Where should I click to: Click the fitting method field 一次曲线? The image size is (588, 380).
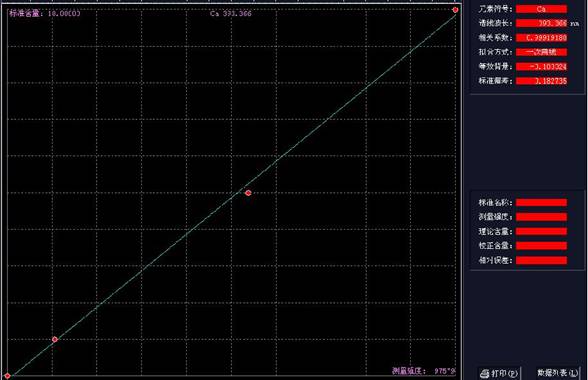click(541, 52)
